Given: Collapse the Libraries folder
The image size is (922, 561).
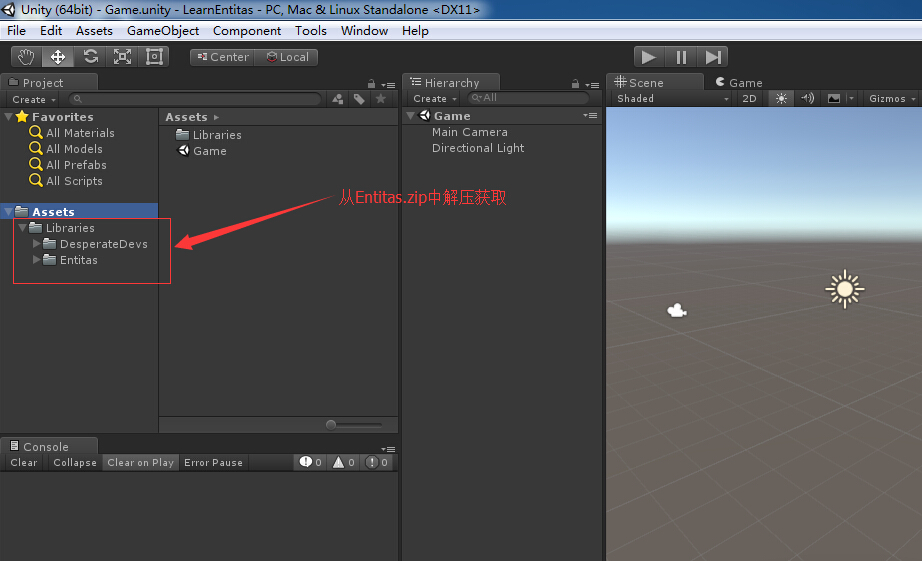Looking at the screenshot, I should [22, 227].
